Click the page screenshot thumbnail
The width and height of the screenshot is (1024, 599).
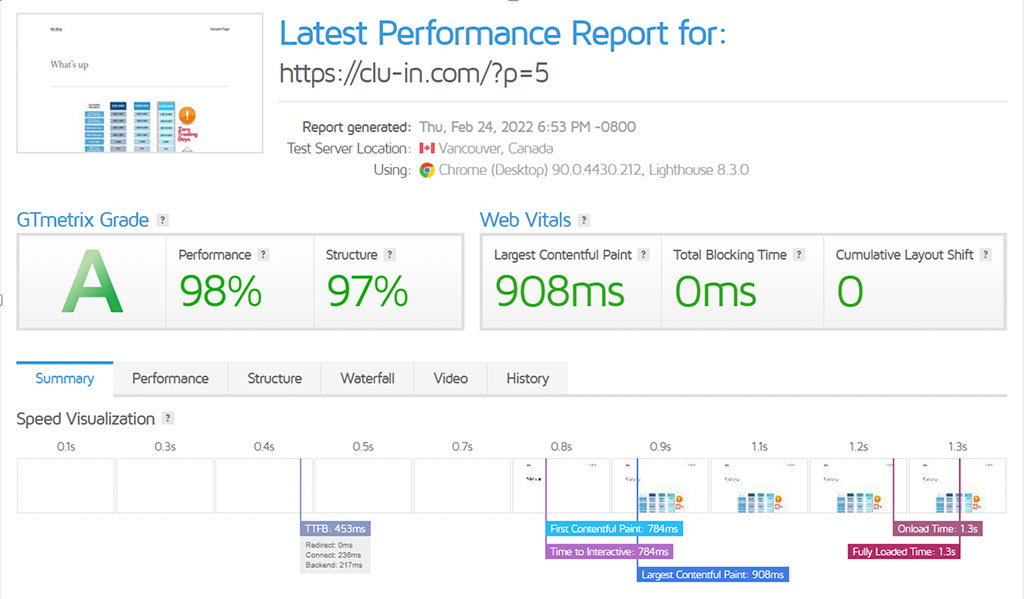pyautogui.click(x=140, y=83)
